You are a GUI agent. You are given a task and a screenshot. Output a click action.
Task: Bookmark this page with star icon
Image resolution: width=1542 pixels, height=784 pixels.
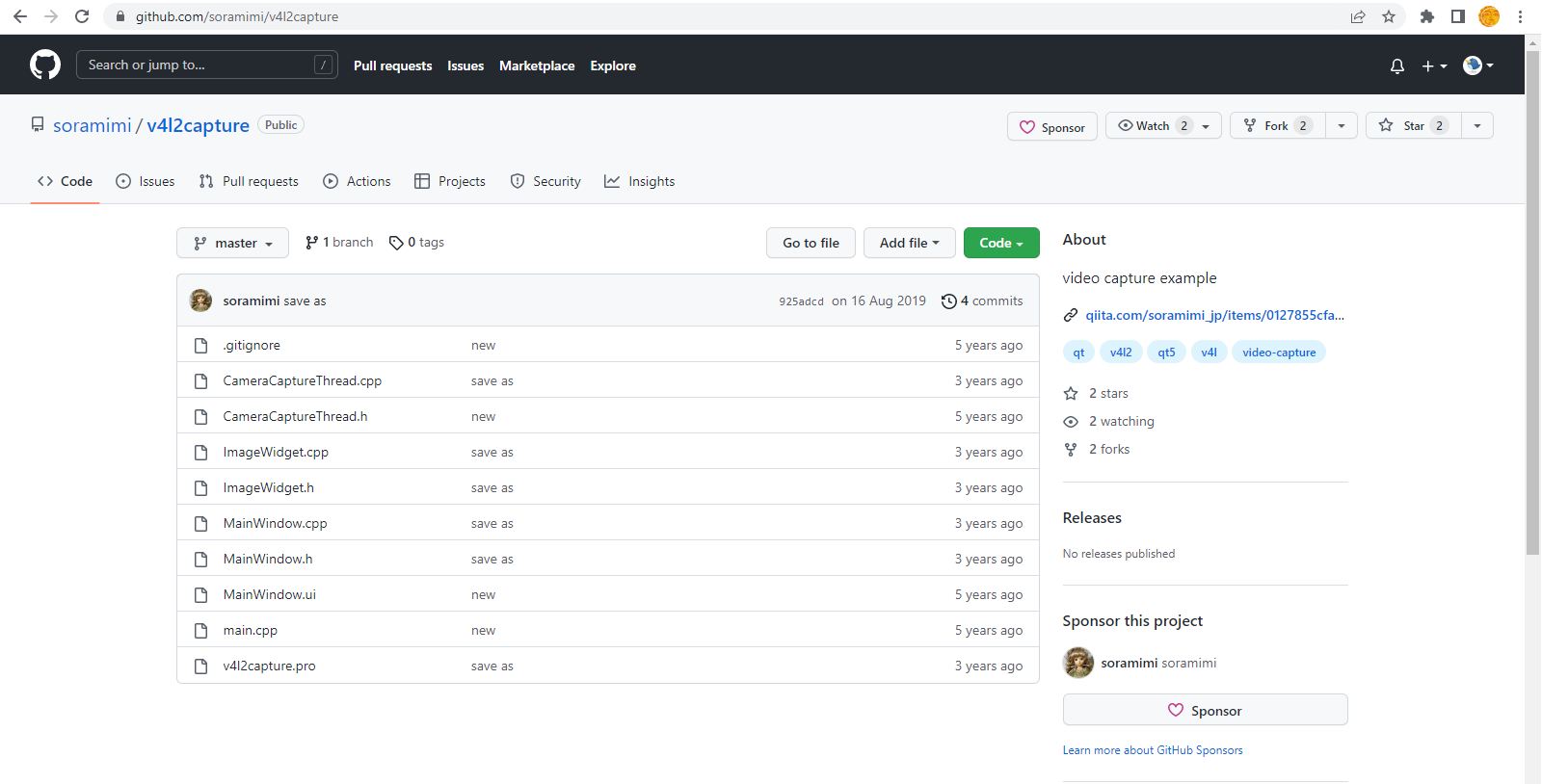click(x=1389, y=16)
